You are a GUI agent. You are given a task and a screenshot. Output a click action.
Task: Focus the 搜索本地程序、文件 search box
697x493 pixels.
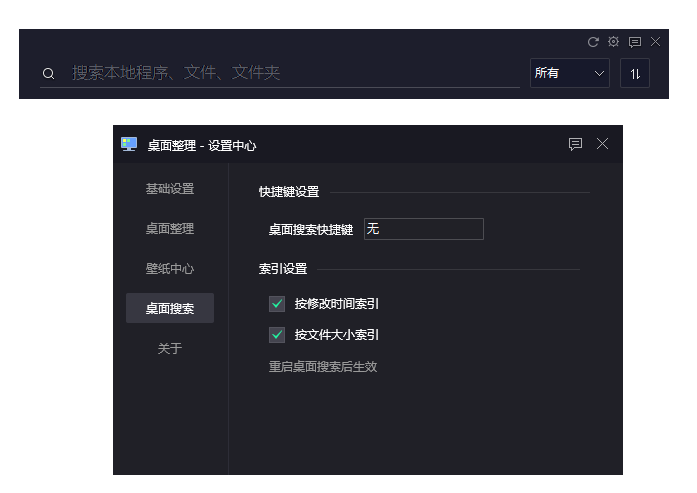[x=290, y=73]
